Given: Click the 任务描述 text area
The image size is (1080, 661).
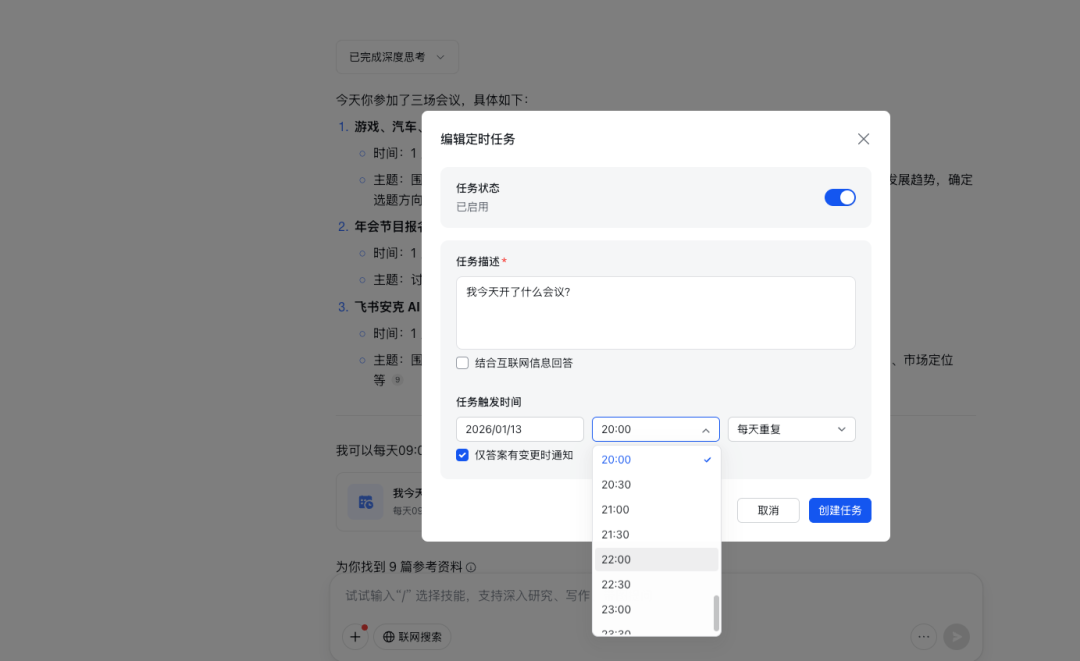Looking at the screenshot, I should [x=656, y=313].
